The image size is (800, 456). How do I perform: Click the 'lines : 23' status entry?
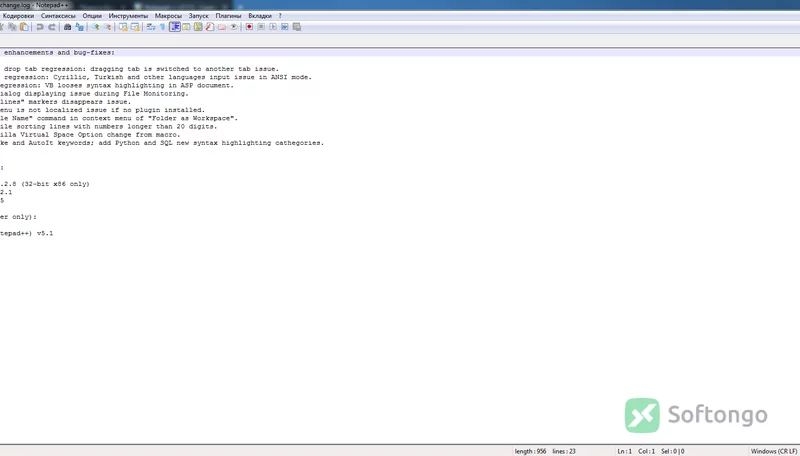click(564, 451)
